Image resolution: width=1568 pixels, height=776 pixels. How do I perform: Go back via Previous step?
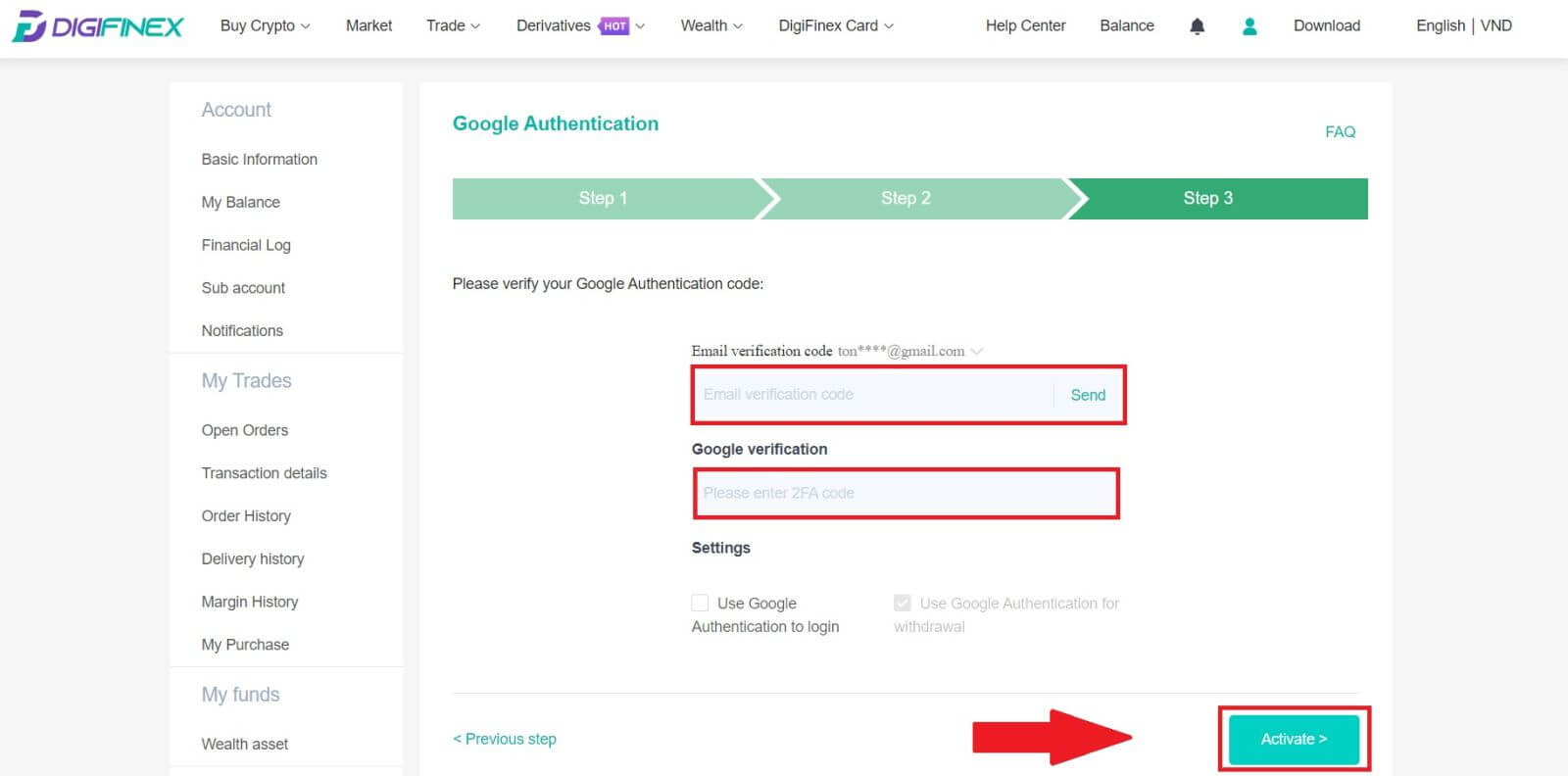pyautogui.click(x=504, y=739)
